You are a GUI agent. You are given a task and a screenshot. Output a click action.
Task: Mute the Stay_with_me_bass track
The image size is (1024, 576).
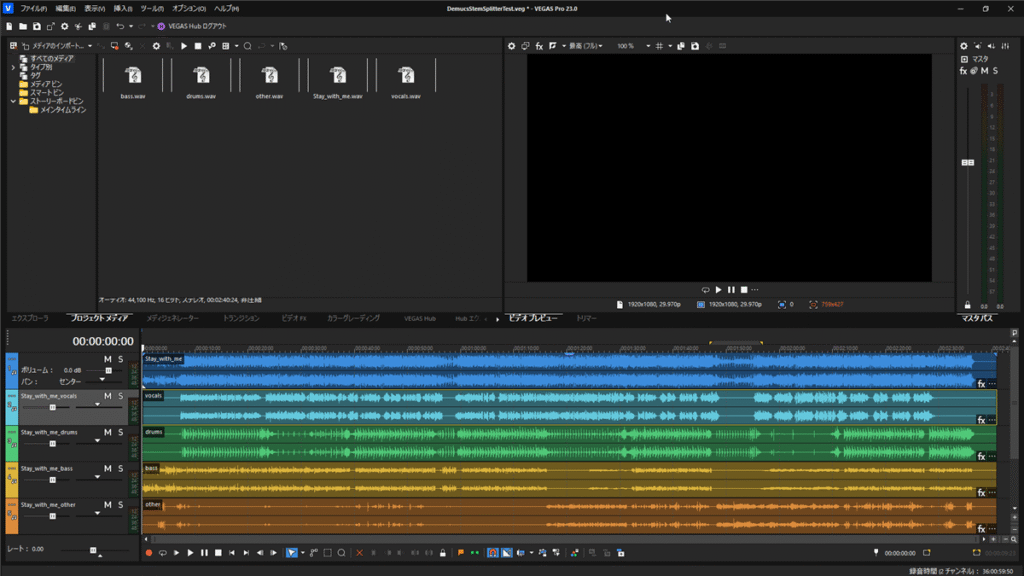108,468
